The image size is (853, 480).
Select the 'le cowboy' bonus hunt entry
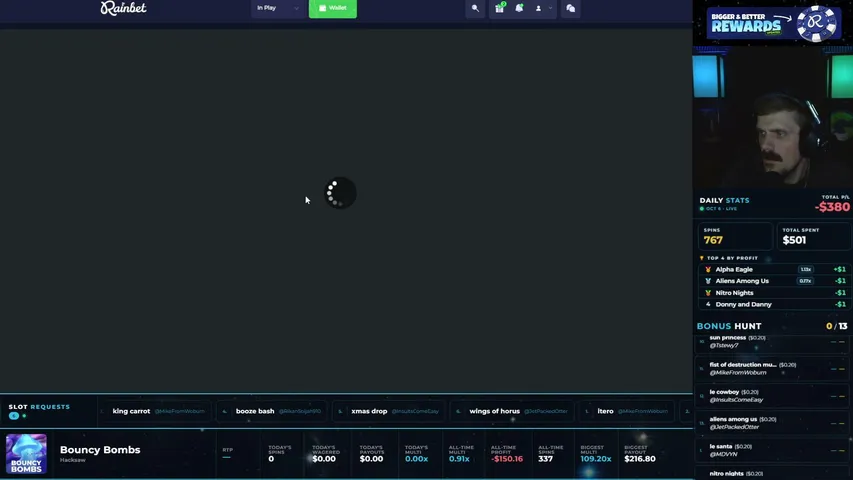(772, 396)
